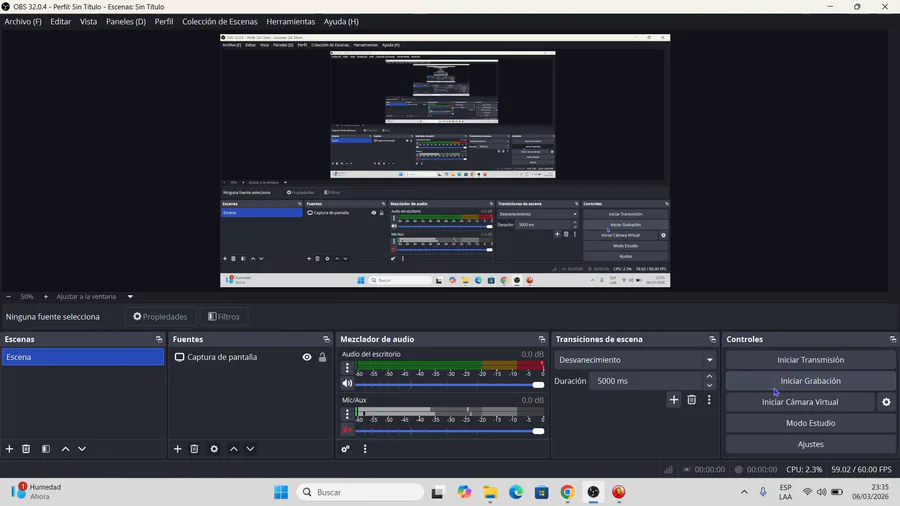The width and height of the screenshot is (900, 506).
Task: Click Iniciar Cámara Virtual button
Action: point(800,402)
